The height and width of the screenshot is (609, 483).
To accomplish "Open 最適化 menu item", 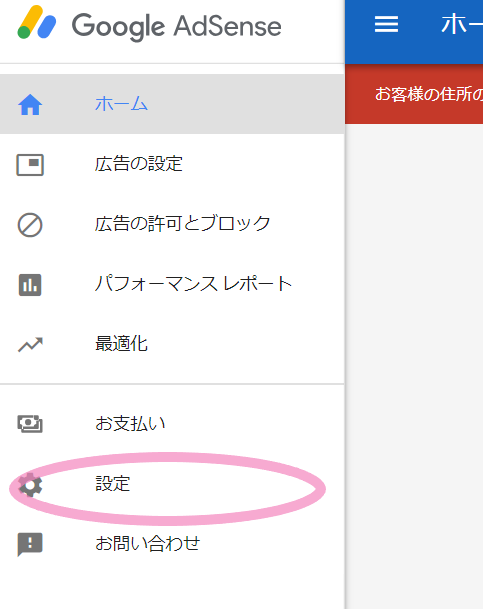I will [172, 344].
